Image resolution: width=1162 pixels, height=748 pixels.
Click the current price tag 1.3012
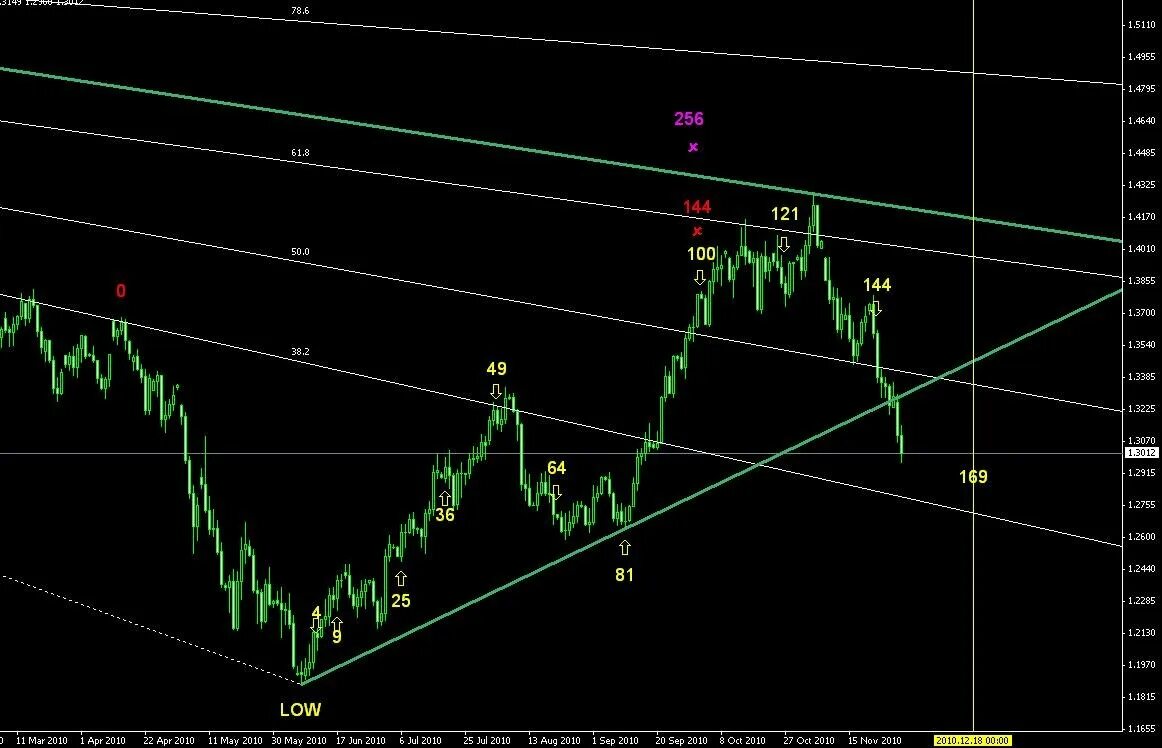click(x=1141, y=452)
